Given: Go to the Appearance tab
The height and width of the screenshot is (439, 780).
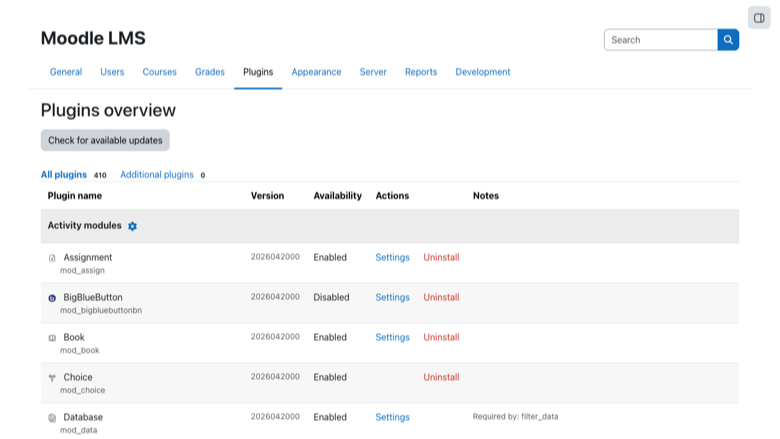Looking at the screenshot, I should click(316, 72).
